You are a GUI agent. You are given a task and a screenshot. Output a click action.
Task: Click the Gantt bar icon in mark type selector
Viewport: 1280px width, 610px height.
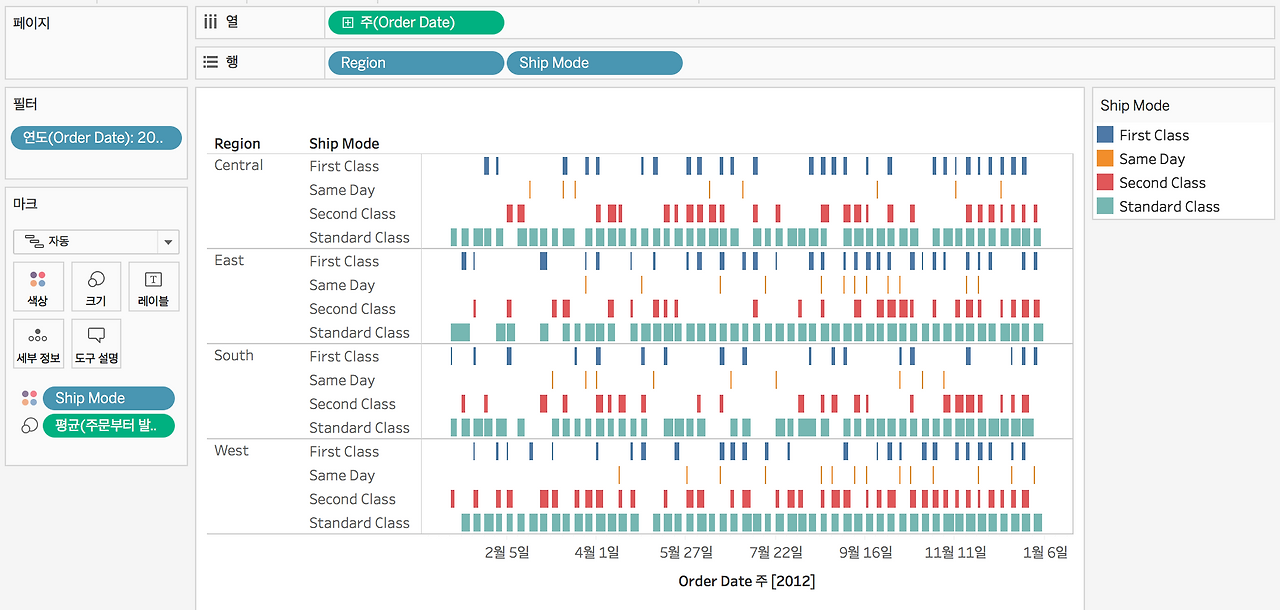click(32, 241)
